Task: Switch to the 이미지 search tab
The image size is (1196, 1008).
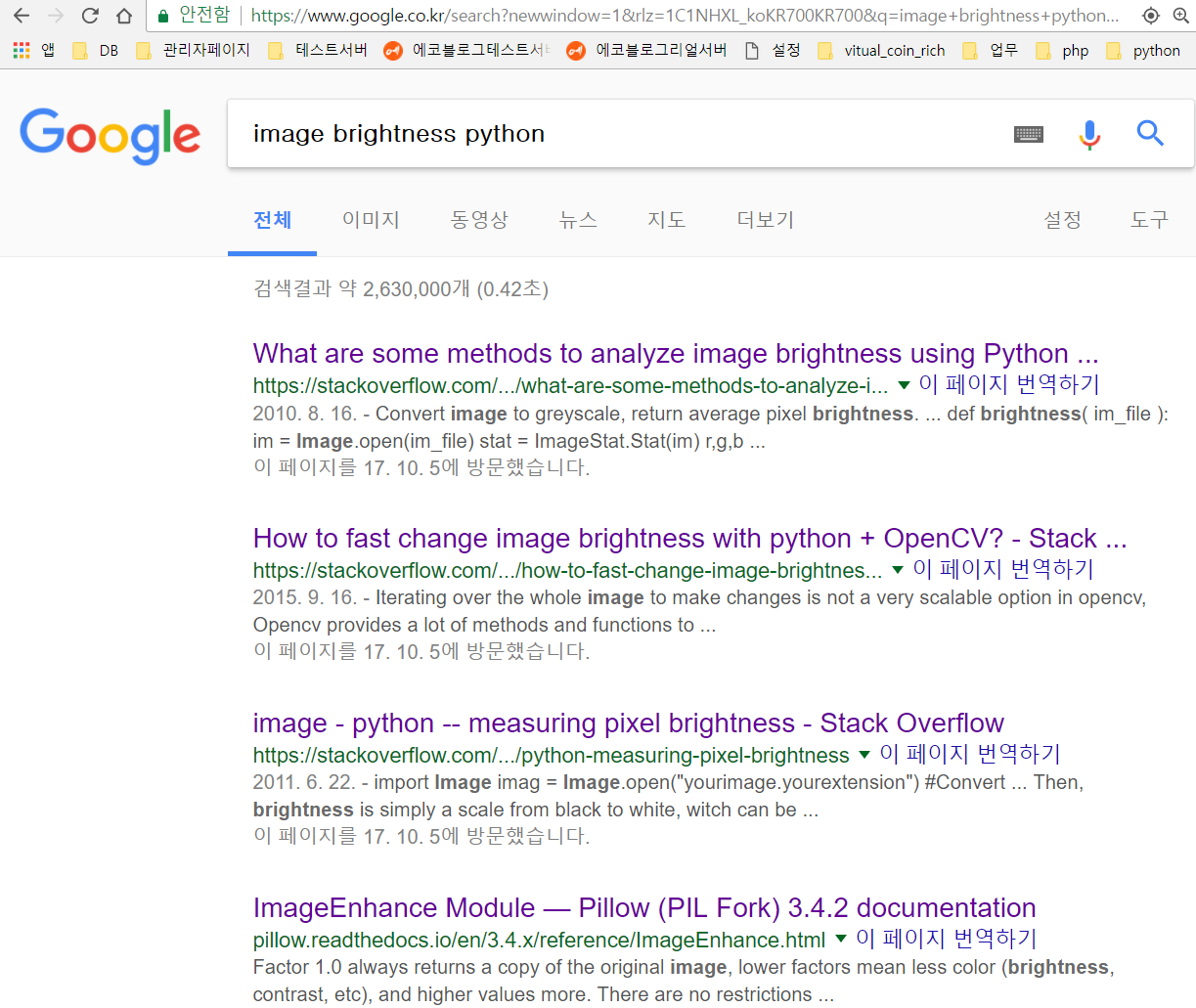Action: 371,220
